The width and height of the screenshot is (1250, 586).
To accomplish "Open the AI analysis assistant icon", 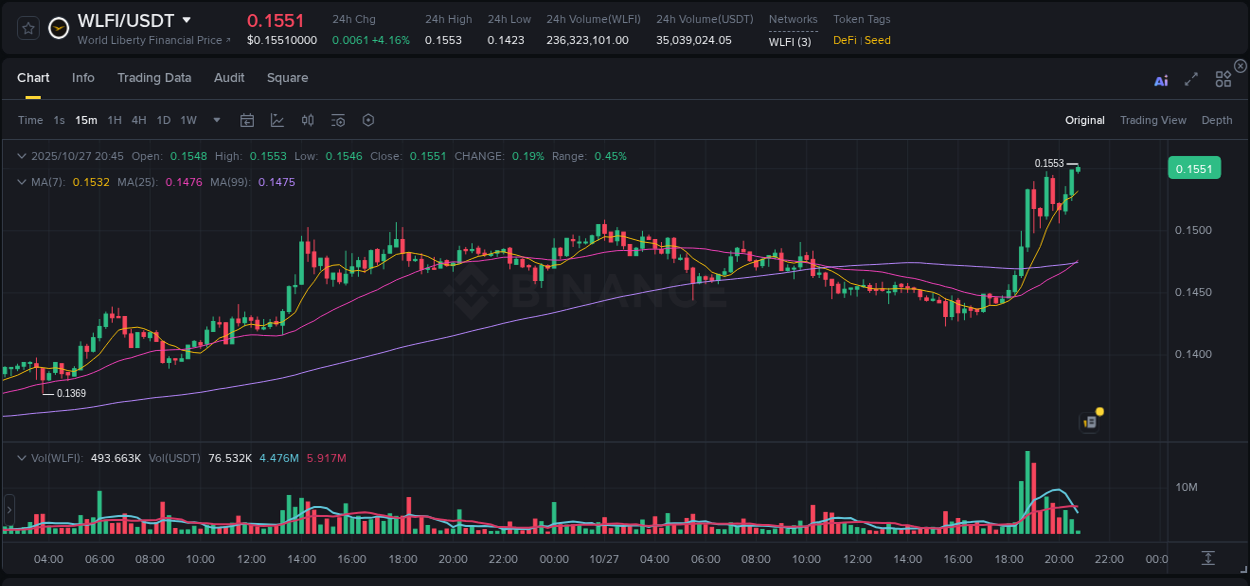I will coord(1161,79).
